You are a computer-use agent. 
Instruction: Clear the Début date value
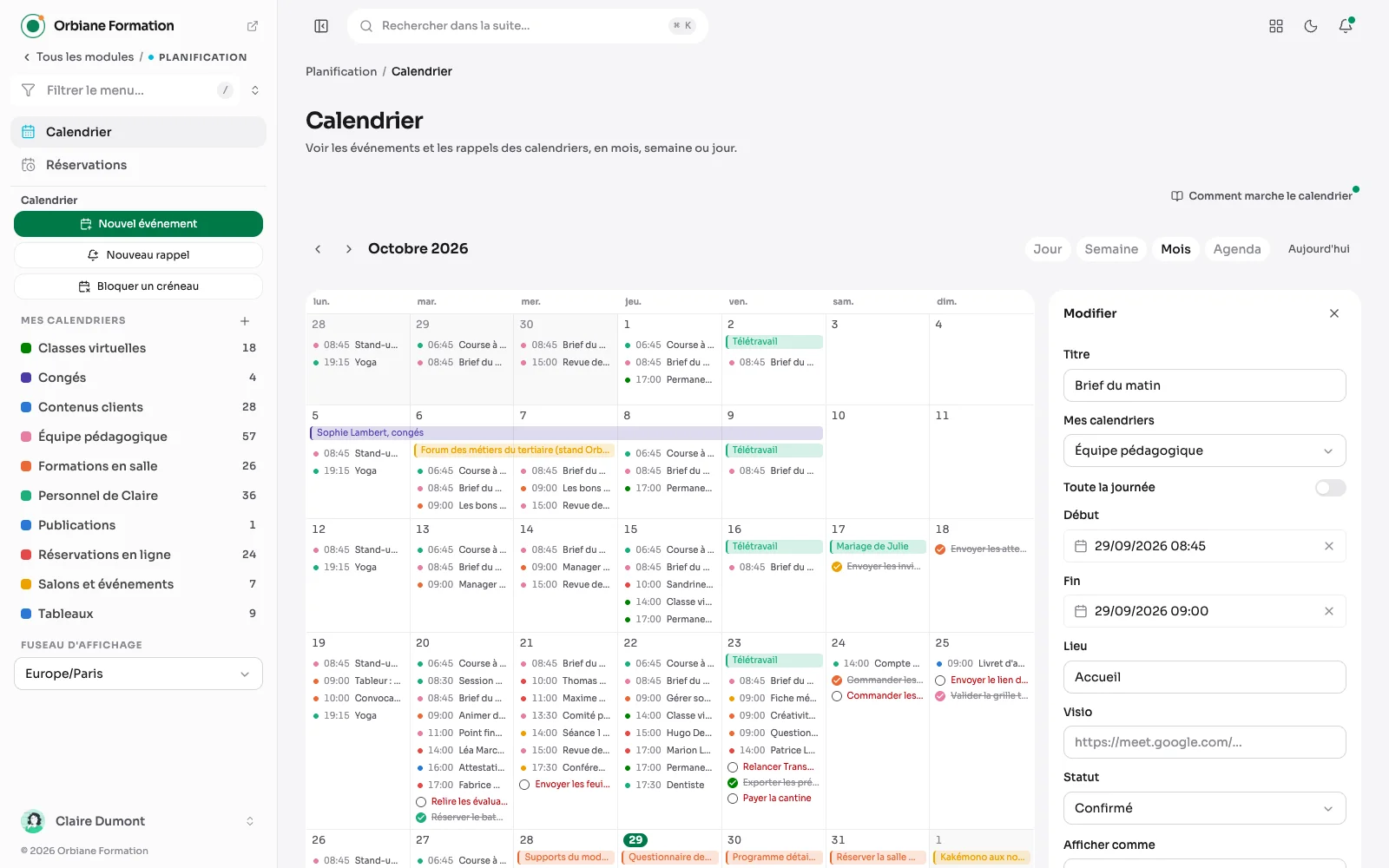pos(1329,546)
